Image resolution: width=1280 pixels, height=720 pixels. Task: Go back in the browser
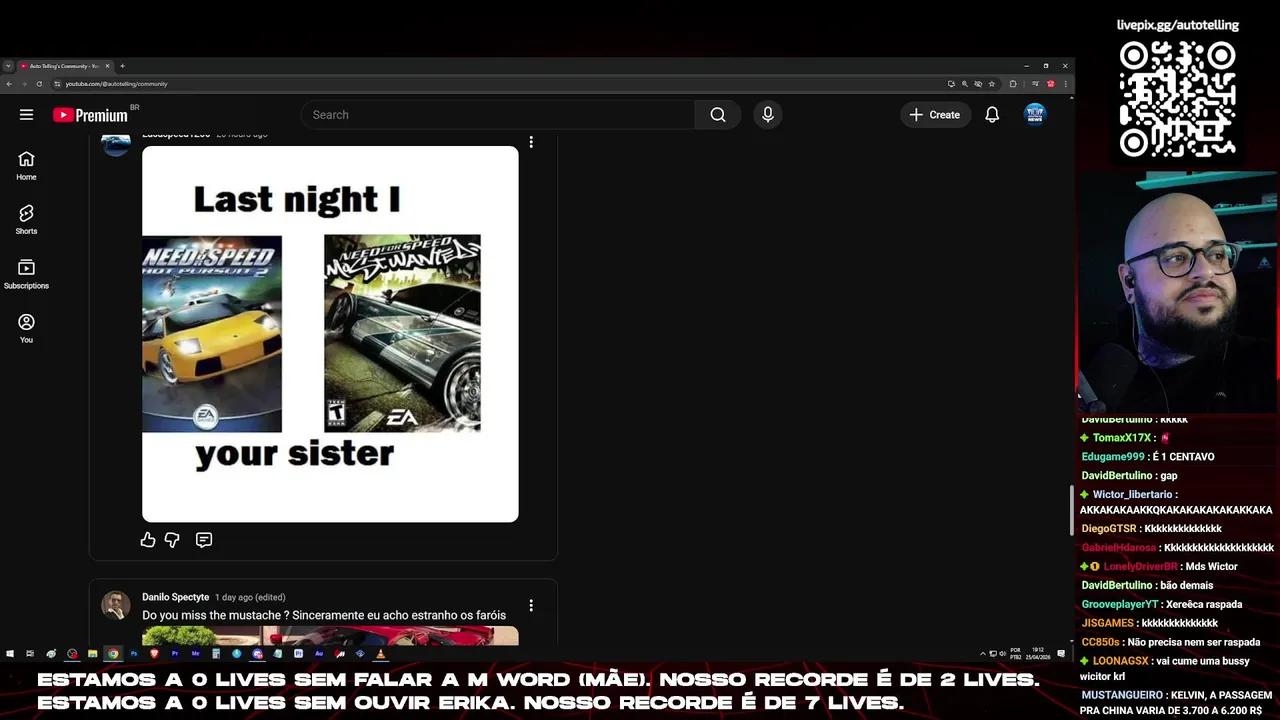(x=9, y=84)
